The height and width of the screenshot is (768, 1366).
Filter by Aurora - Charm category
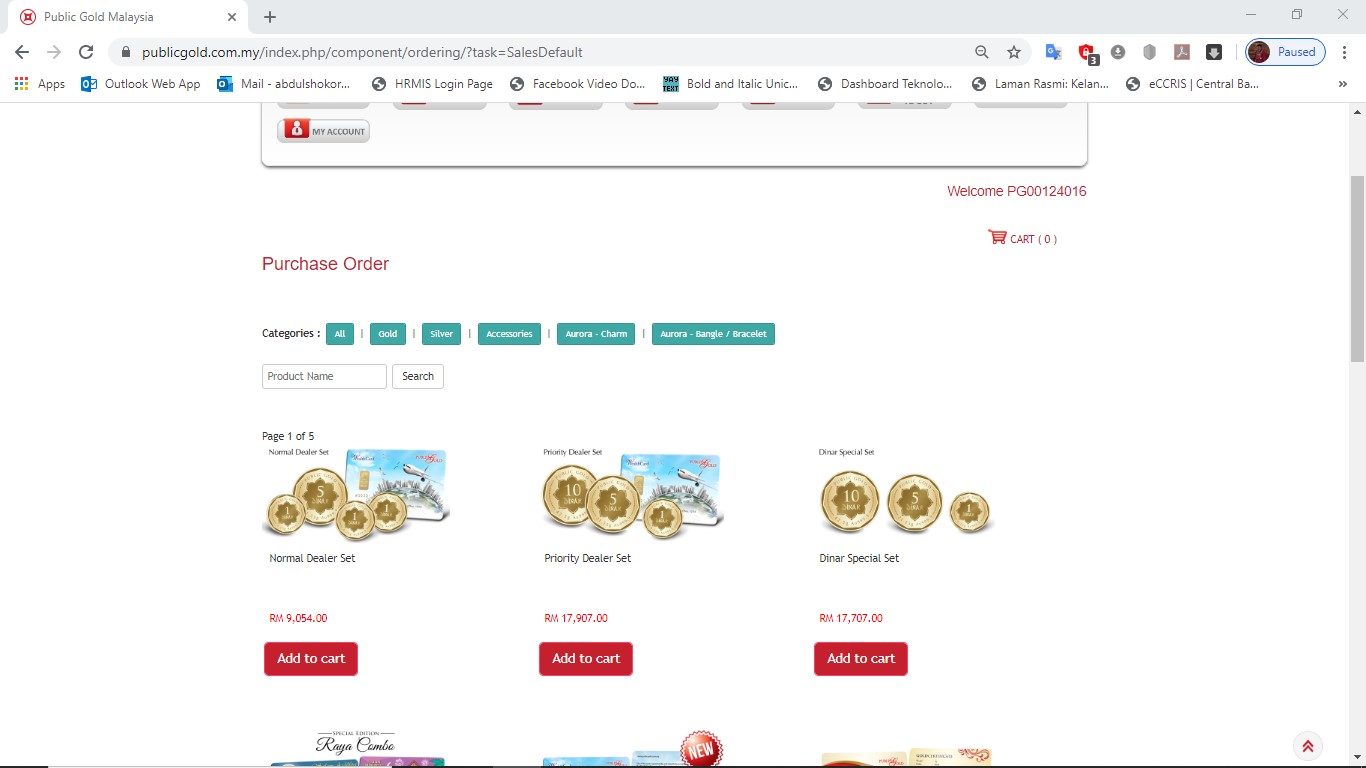pyautogui.click(x=596, y=334)
